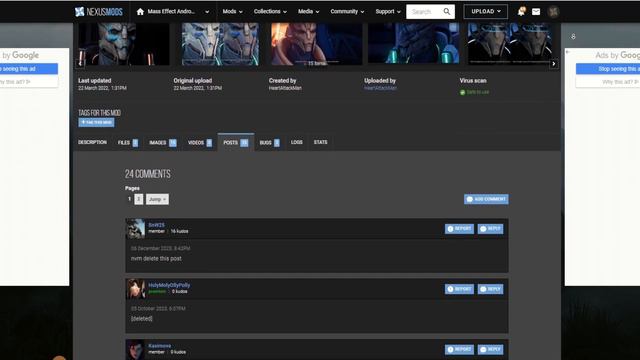Click the Nexus Mods logo
This screenshot has width=640, height=360.
[99, 12]
